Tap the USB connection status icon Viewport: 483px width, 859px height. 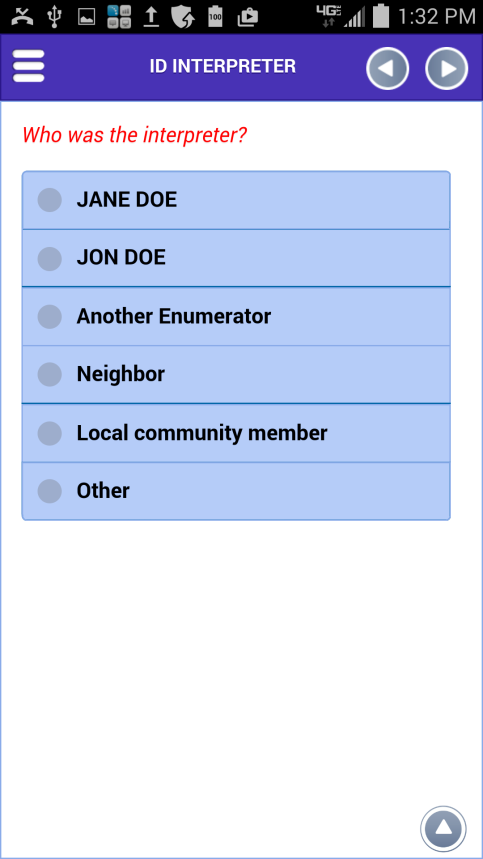(x=53, y=16)
